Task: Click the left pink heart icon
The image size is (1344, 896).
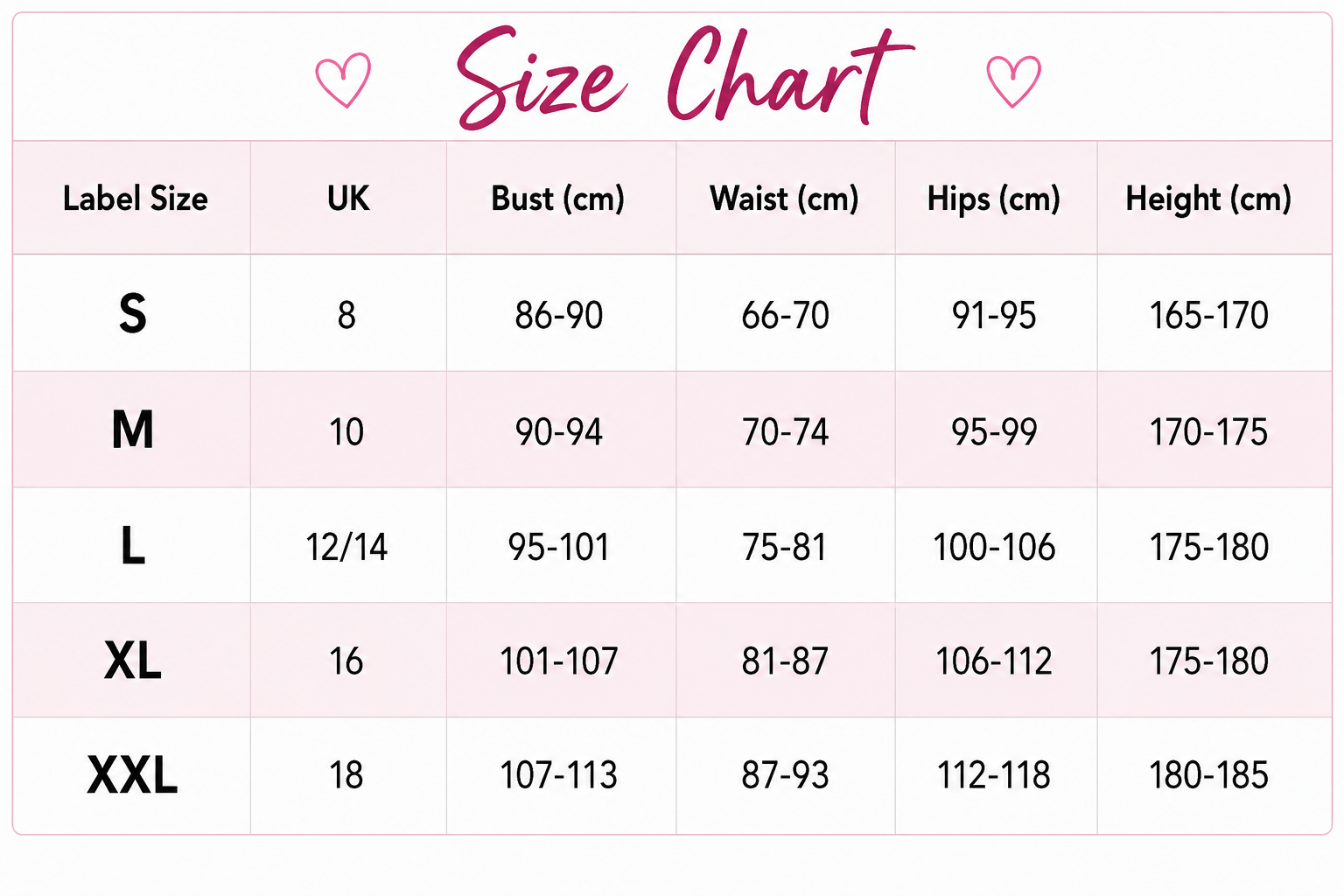Action: (x=343, y=80)
